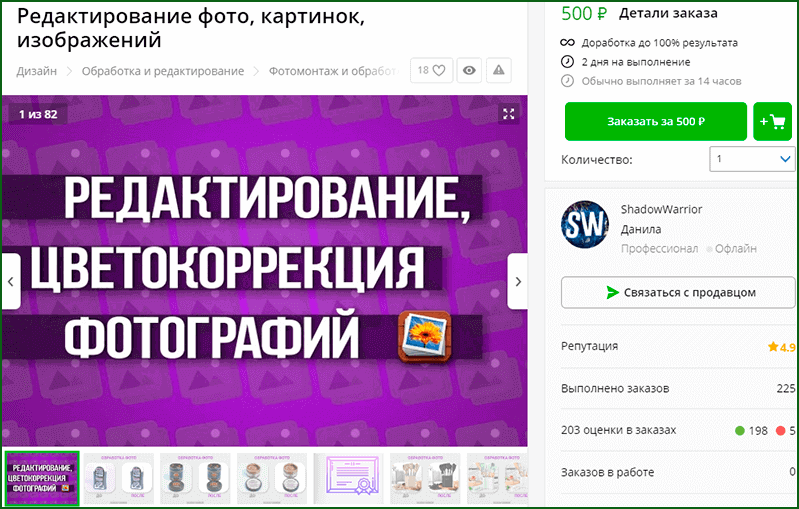Click '203 оценки в заказах' text
The image size is (799, 509).
click(x=619, y=431)
